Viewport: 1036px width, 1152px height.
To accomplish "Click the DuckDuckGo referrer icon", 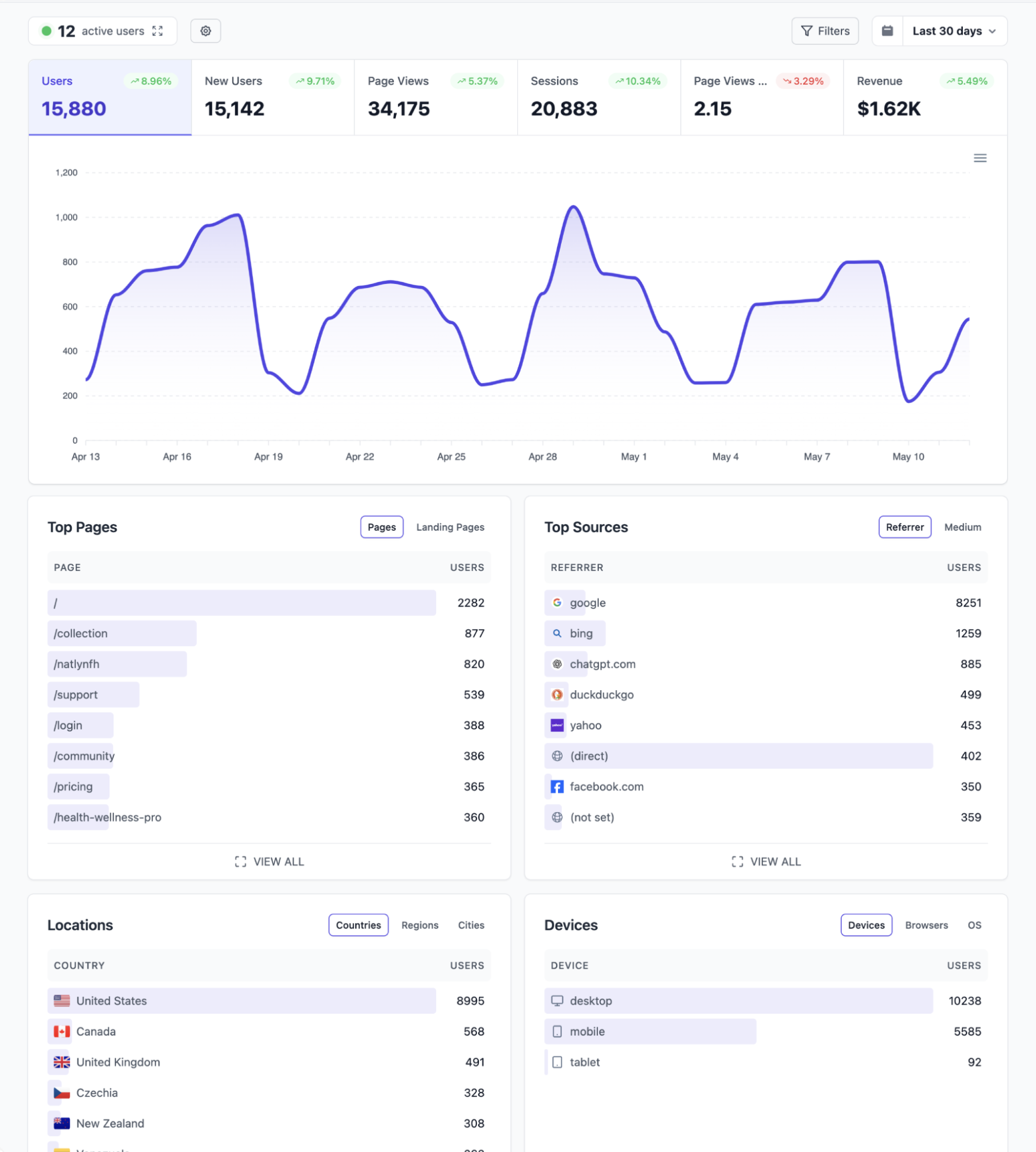I will click(x=557, y=694).
